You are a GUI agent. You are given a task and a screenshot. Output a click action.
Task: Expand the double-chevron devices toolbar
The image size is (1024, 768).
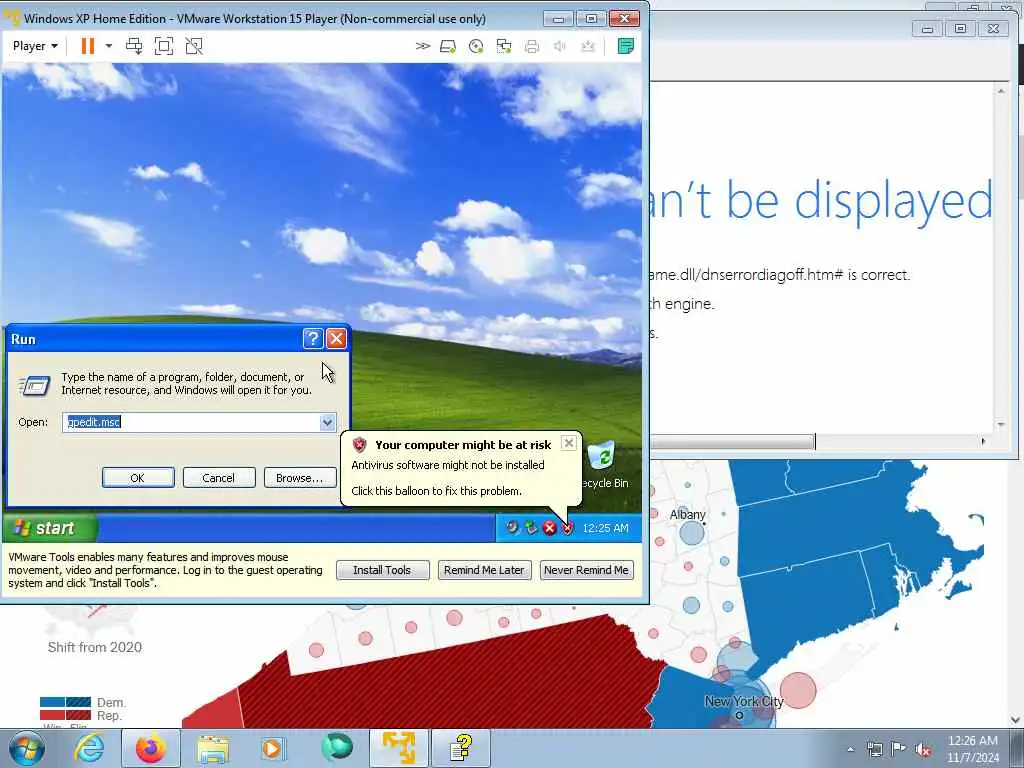[423, 46]
